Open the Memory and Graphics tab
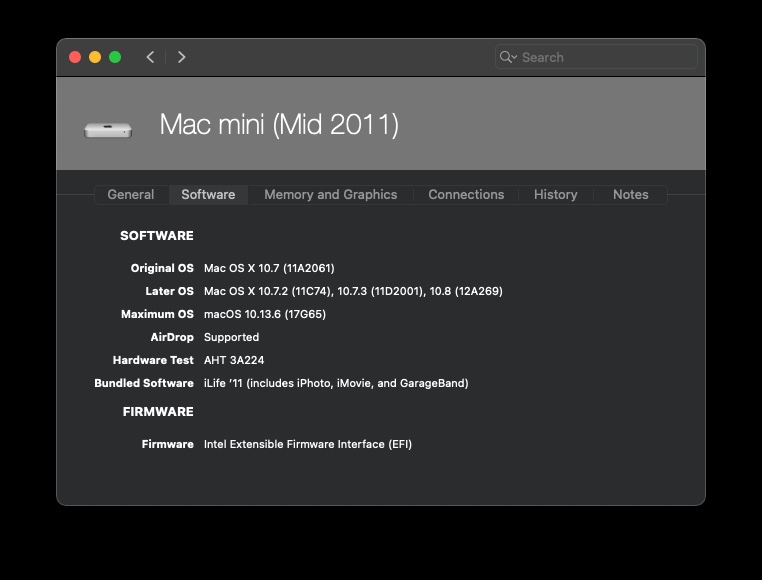The height and width of the screenshot is (580, 762). pyautogui.click(x=330, y=194)
